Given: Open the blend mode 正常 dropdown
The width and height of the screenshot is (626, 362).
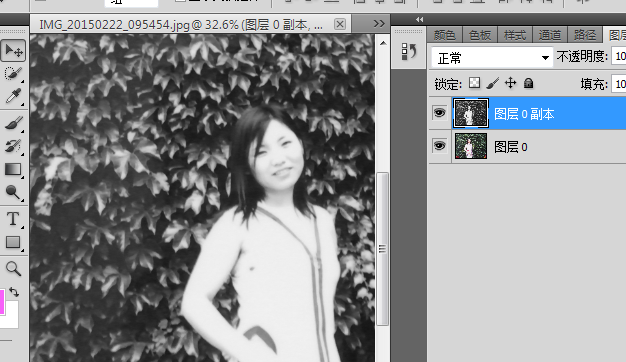Looking at the screenshot, I should tap(492, 58).
